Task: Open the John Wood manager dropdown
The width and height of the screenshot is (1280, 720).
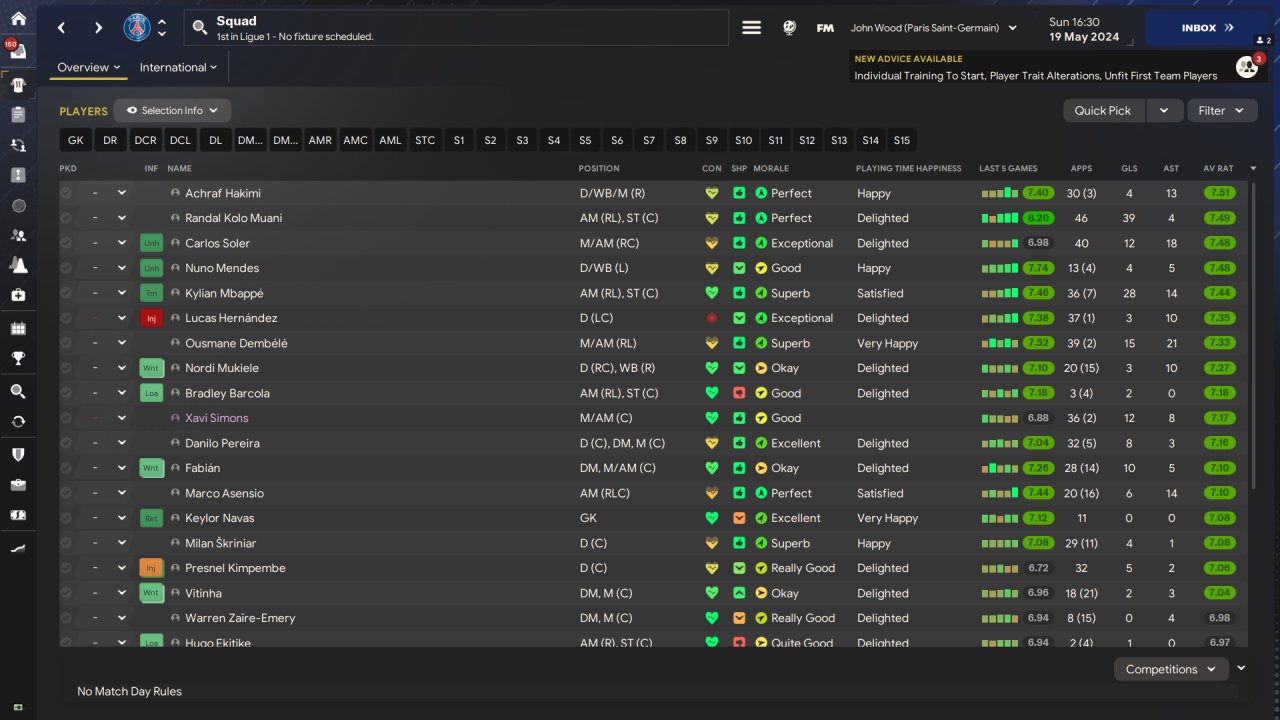Action: point(934,28)
